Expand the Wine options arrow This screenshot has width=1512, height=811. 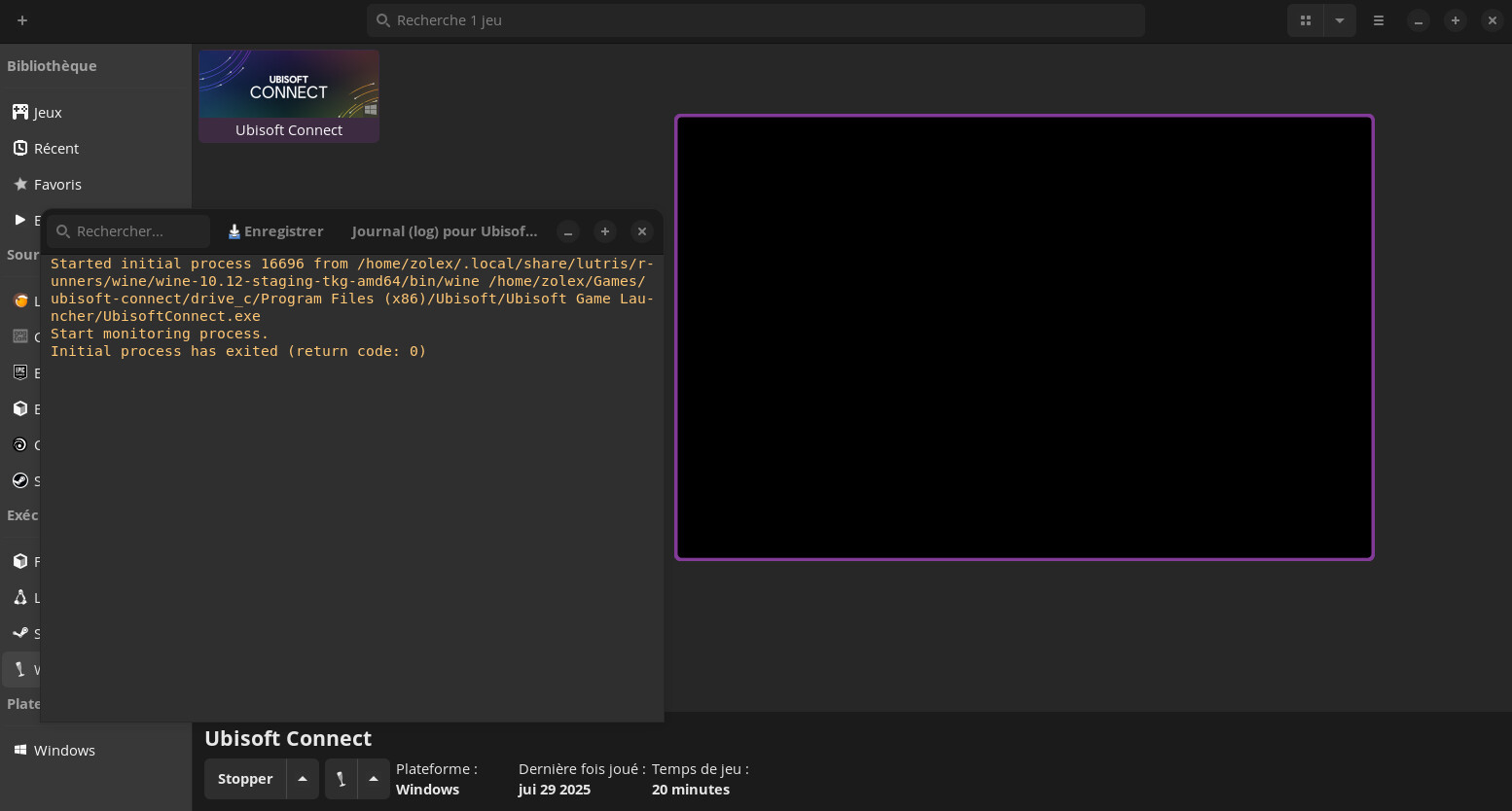tap(374, 779)
